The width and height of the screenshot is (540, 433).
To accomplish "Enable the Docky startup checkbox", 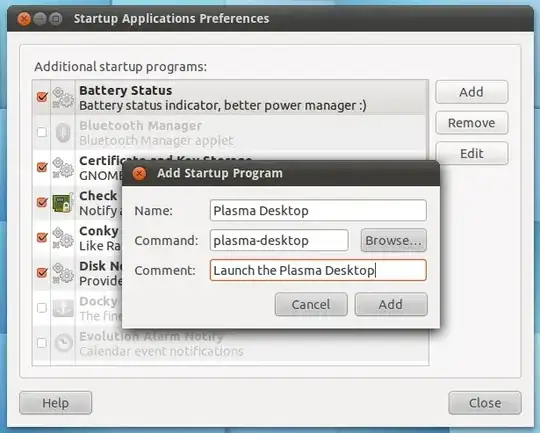I will point(42,308).
